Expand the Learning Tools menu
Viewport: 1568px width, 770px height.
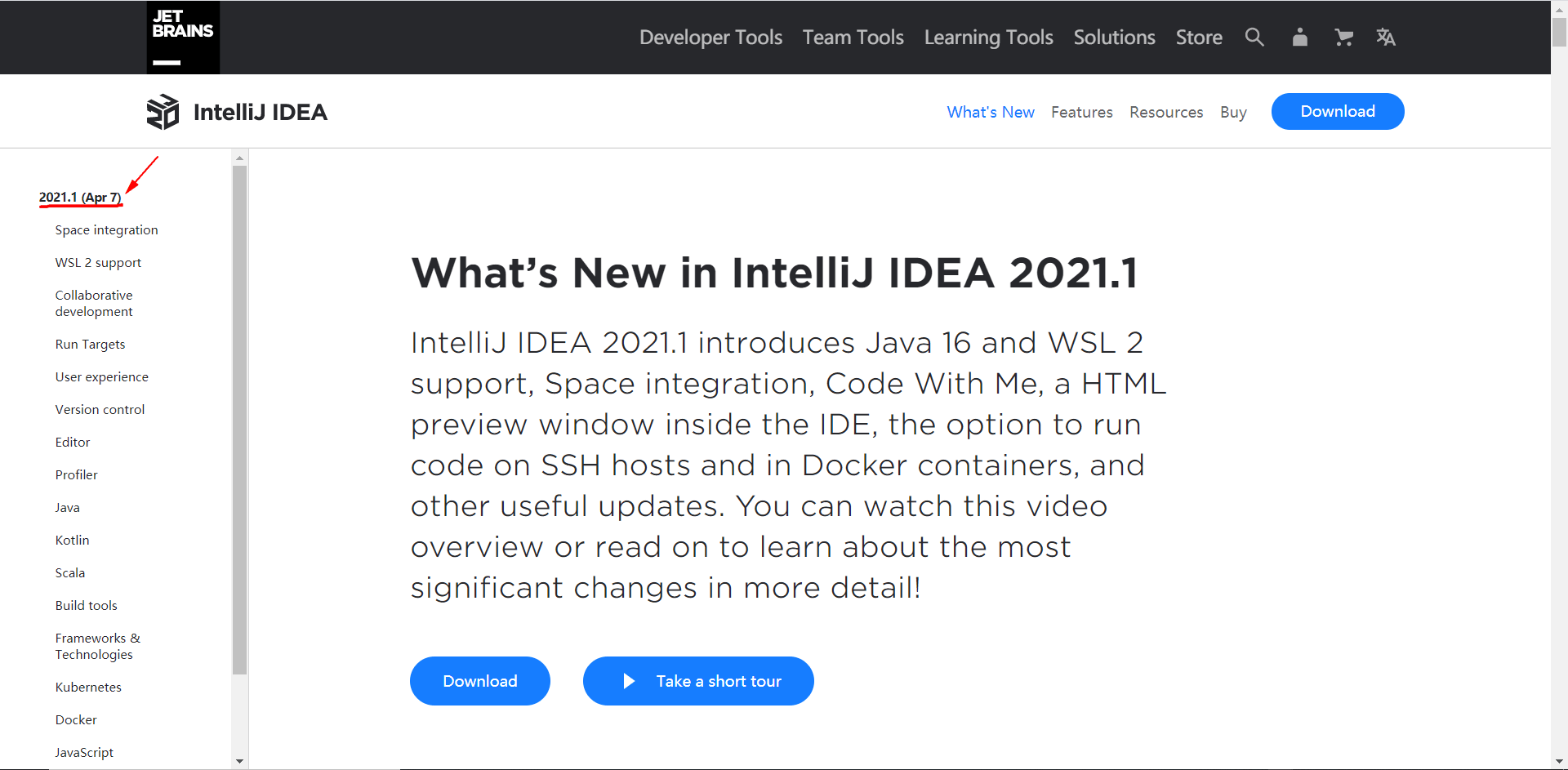point(988,38)
